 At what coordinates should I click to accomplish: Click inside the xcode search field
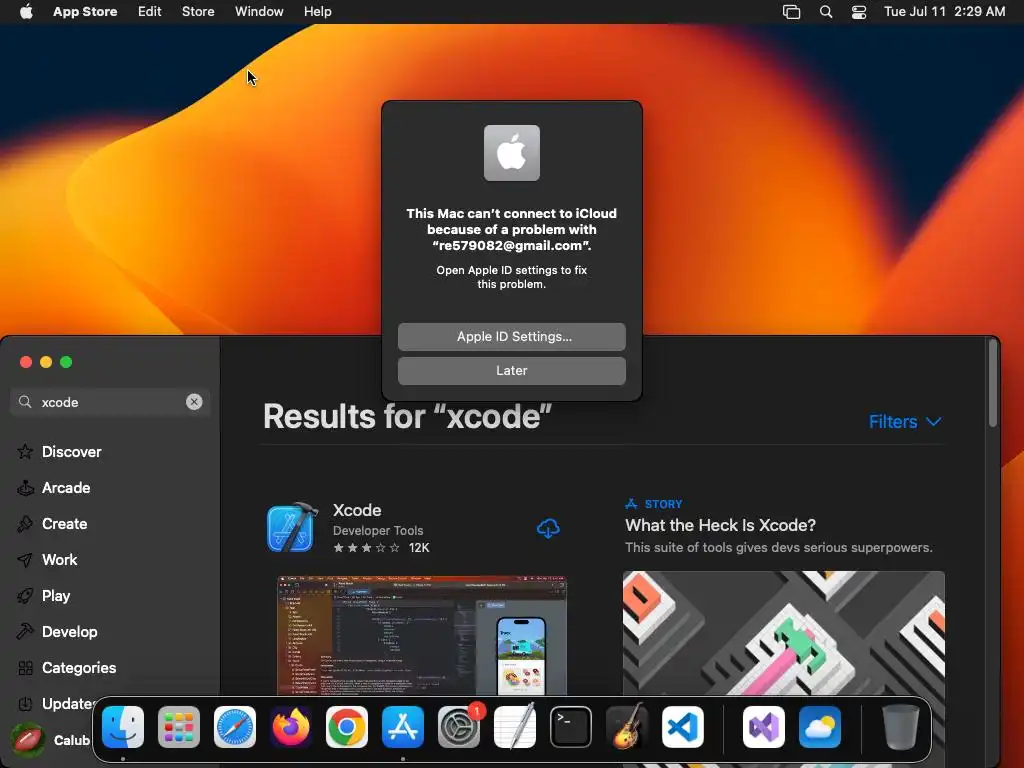(x=110, y=402)
